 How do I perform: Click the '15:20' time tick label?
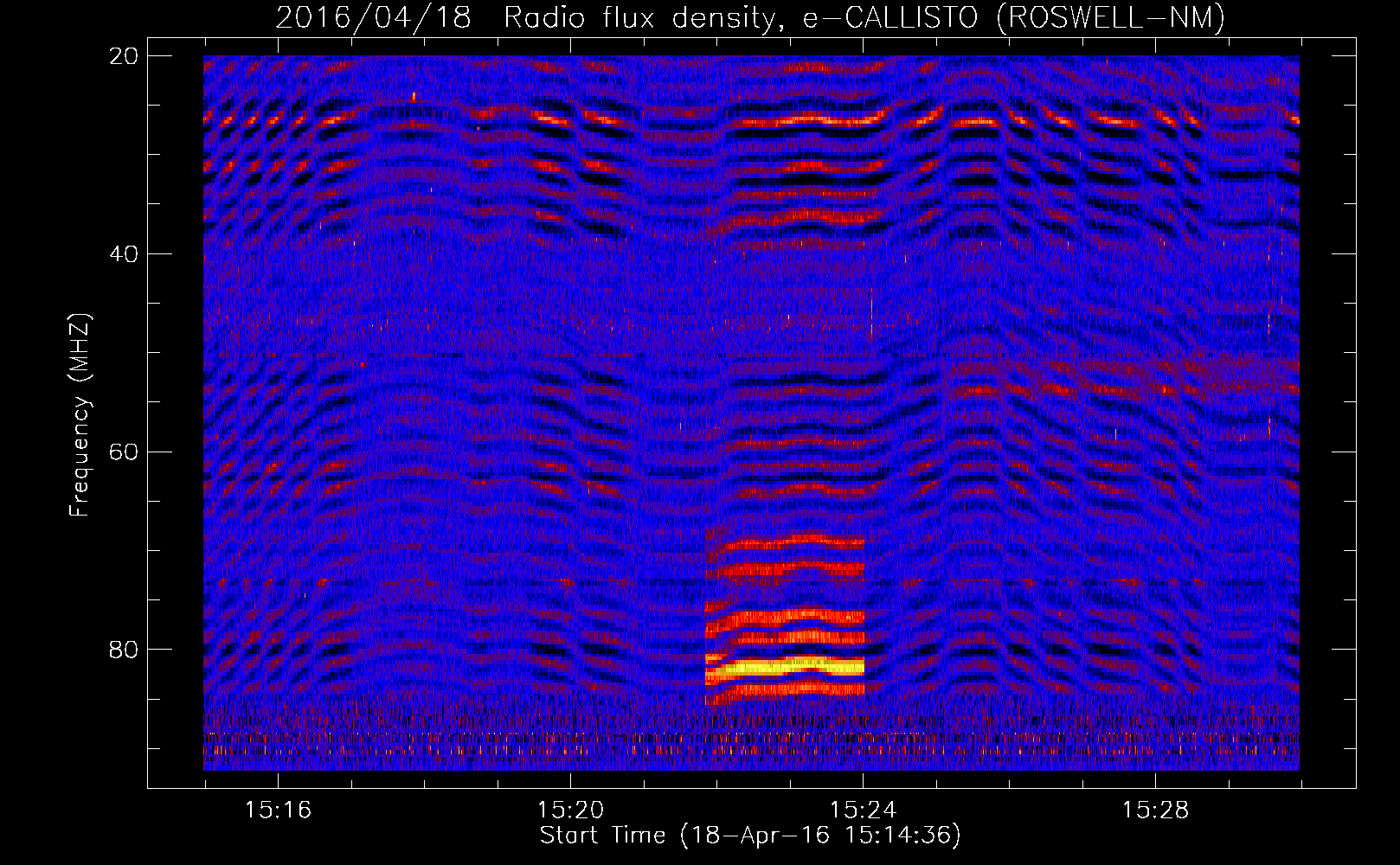(x=570, y=810)
